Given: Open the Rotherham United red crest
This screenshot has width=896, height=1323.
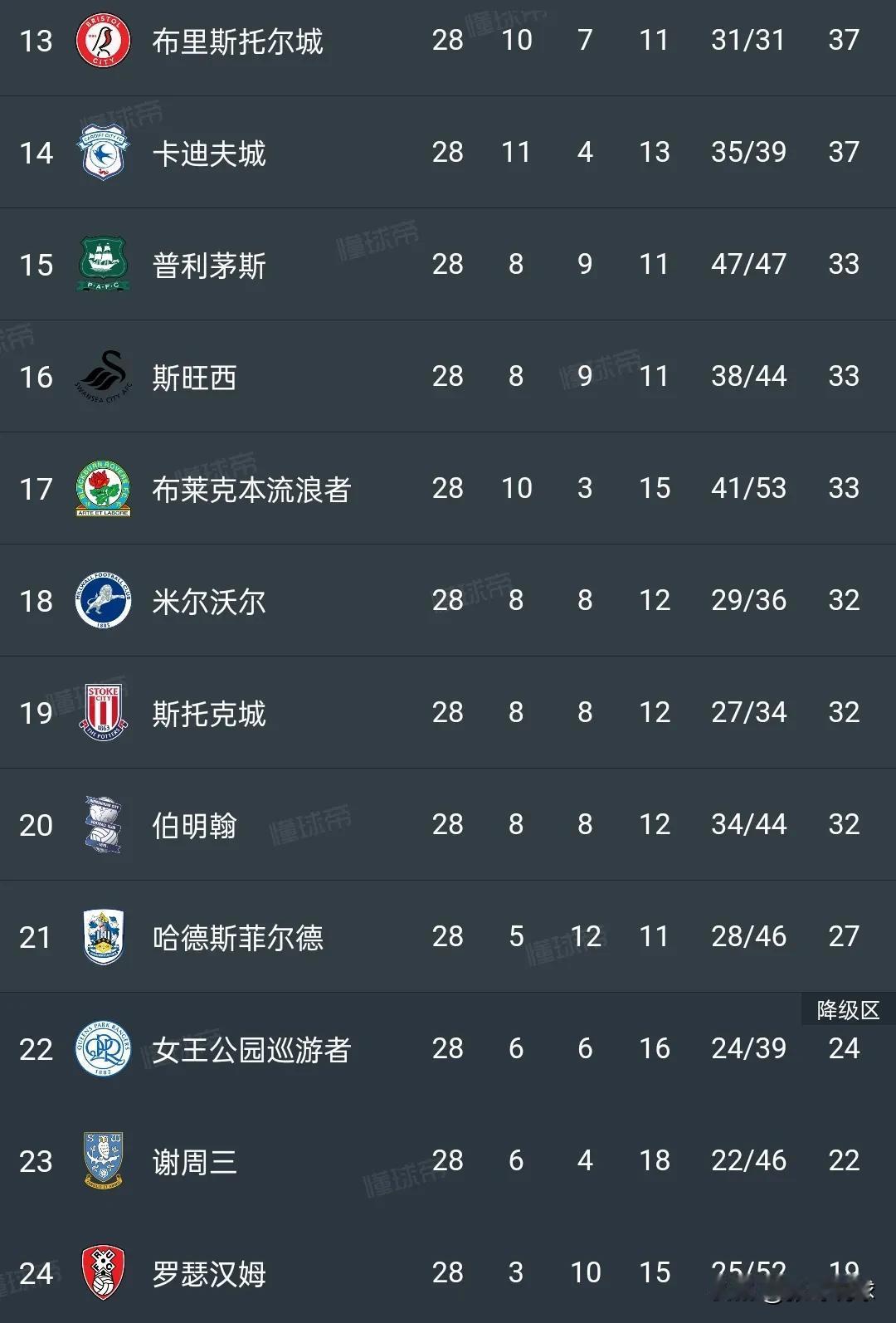Looking at the screenshot, I should tap(103, 1273).
